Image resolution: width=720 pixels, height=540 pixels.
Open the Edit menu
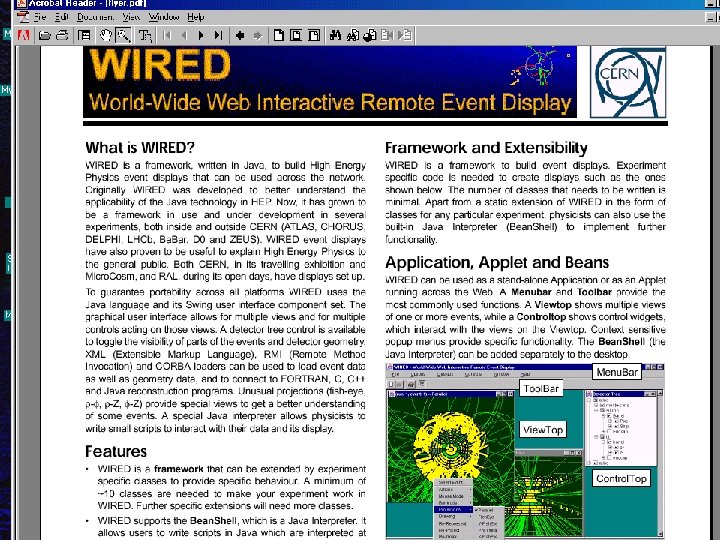[62, 17]
